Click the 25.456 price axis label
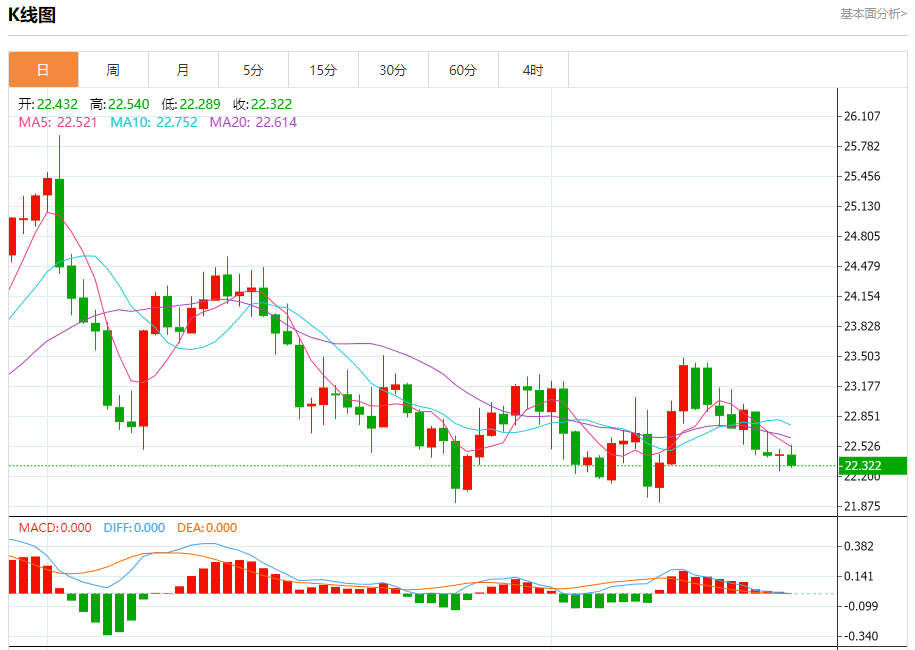Viewport: 915px width, 650px height. (862, 176)
